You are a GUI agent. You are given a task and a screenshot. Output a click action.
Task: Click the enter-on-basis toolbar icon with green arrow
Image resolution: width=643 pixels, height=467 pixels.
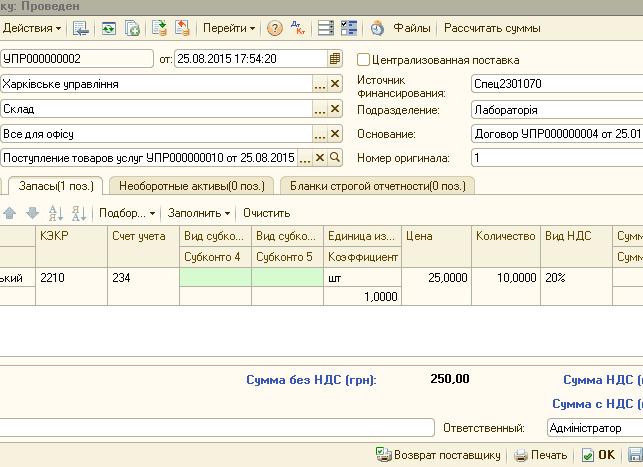[x=159, y=28]
